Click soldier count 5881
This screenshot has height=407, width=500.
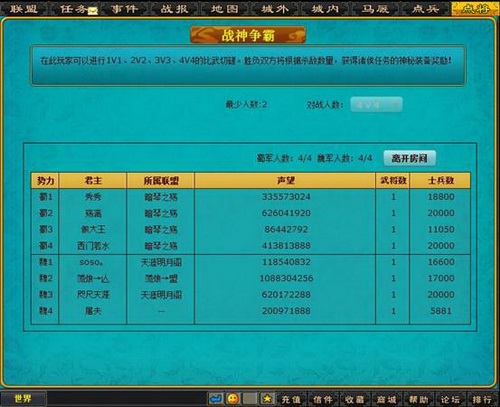tap(441, 311)
